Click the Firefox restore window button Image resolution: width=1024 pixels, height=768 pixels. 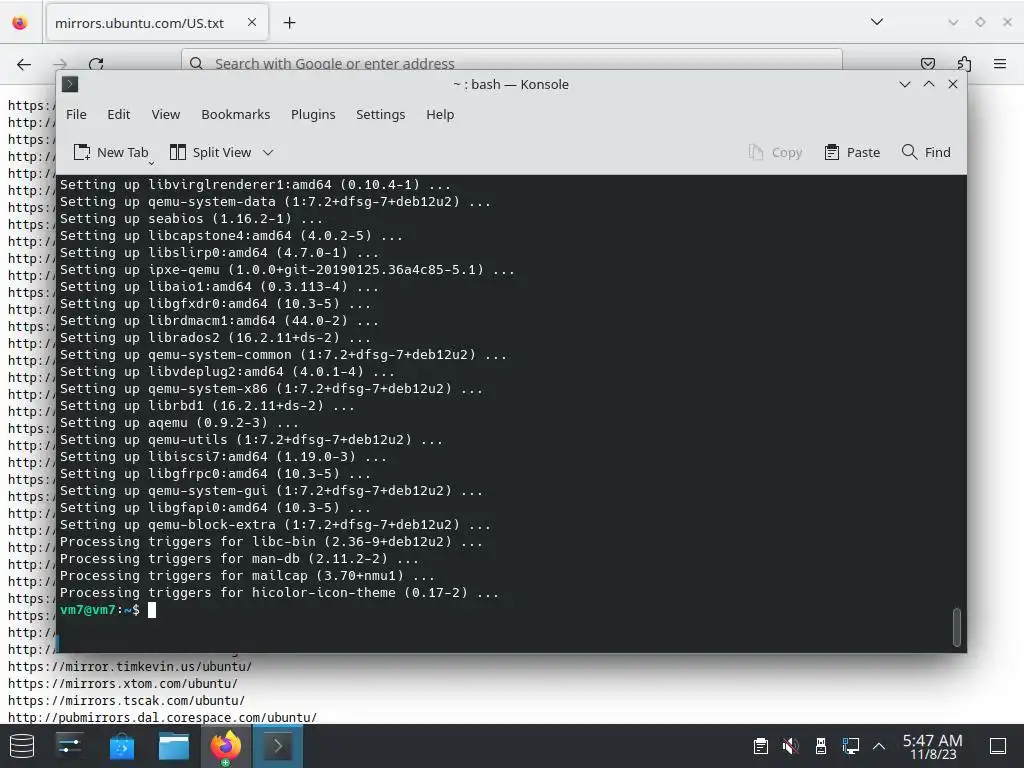point(980,22)
